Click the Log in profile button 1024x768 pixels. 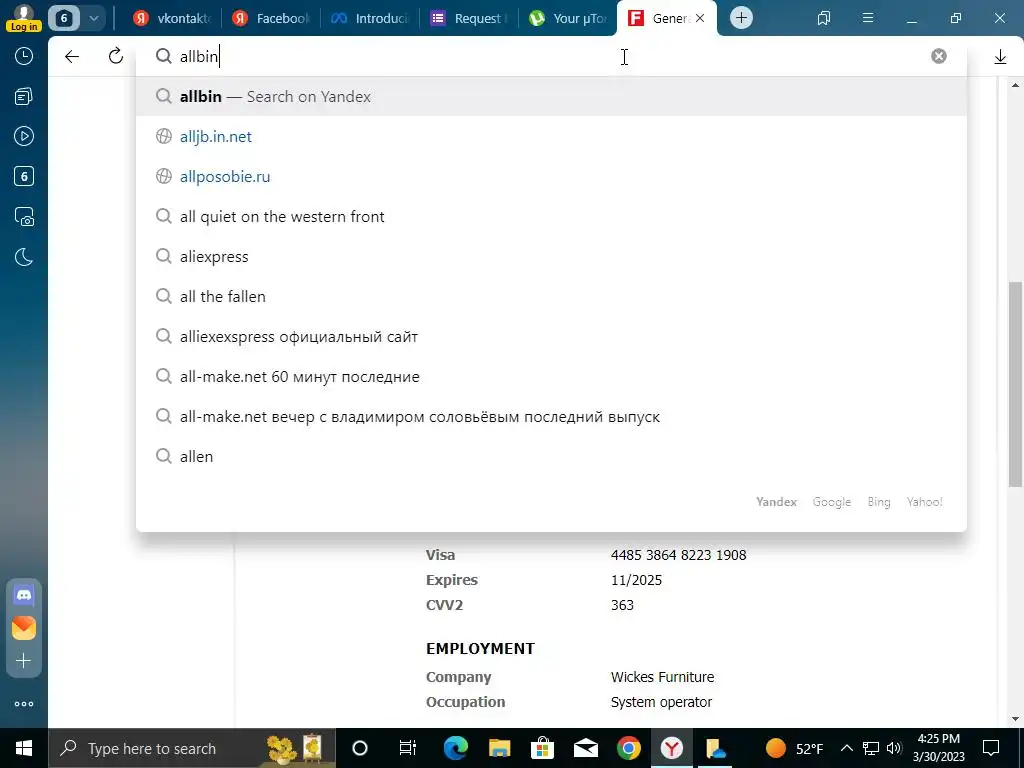[x=24, y=18]
